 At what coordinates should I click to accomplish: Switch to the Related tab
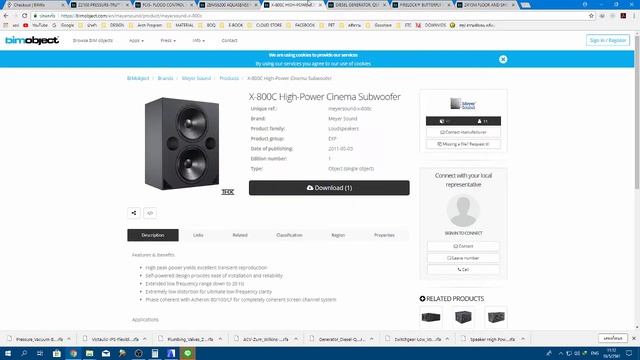(240, 235)
